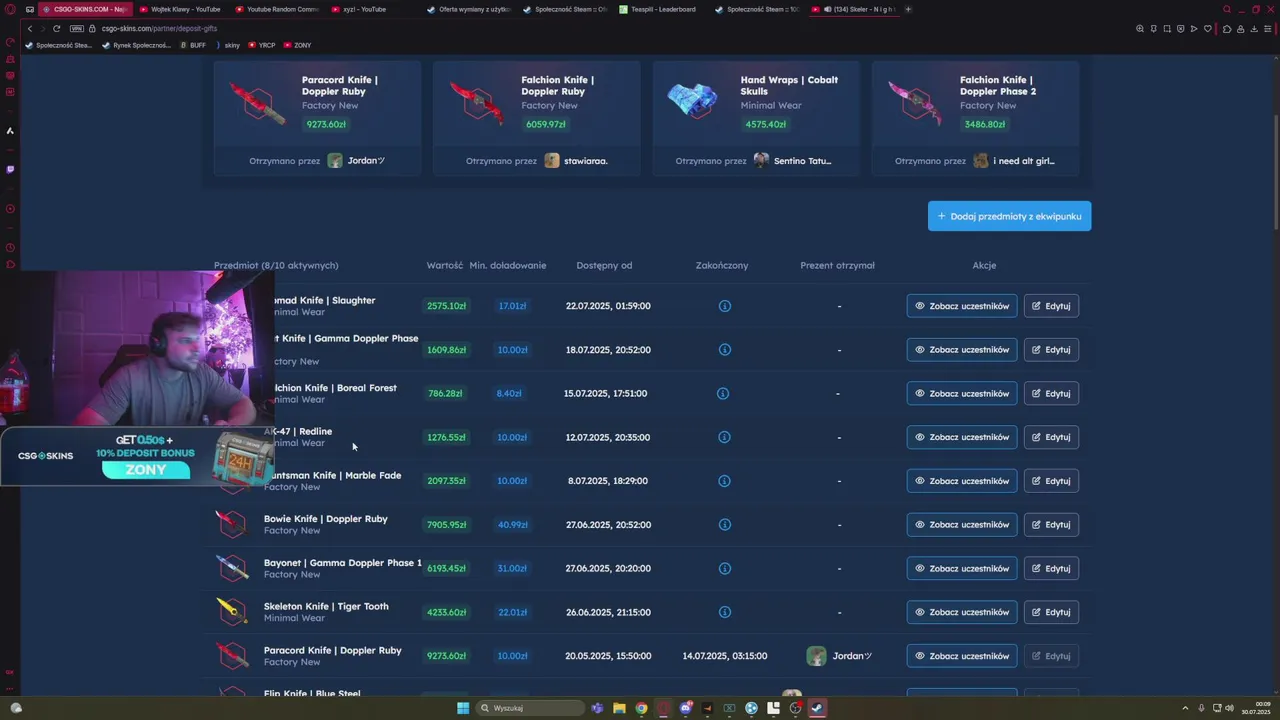Open info icon in Bowie Knife Doppler Ruby row
Viewport: 1280px width, 720px height.
pyautogui.click(x=725, y=525)
